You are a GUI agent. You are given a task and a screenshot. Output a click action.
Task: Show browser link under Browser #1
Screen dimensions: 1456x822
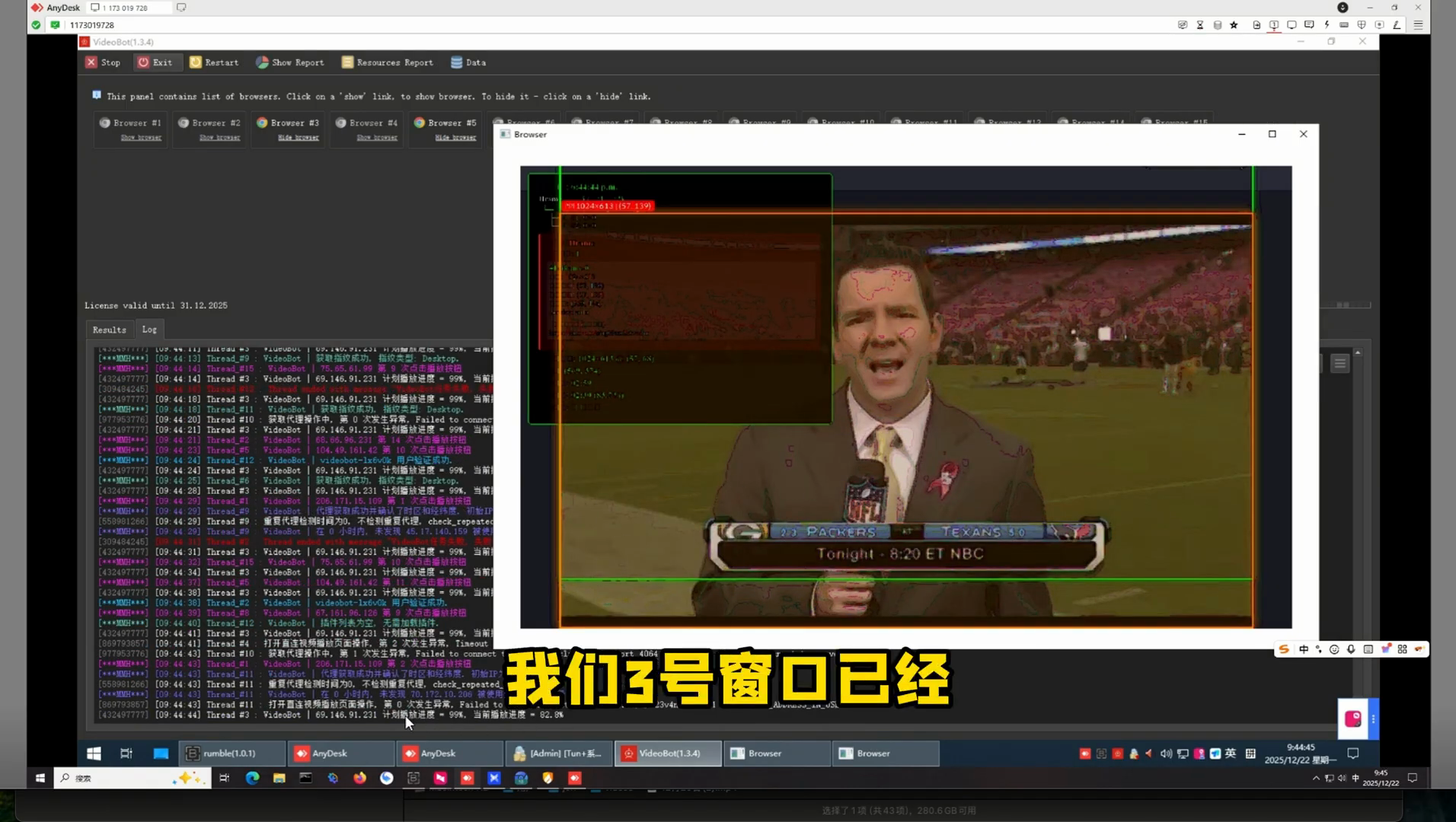coord(141,138)
